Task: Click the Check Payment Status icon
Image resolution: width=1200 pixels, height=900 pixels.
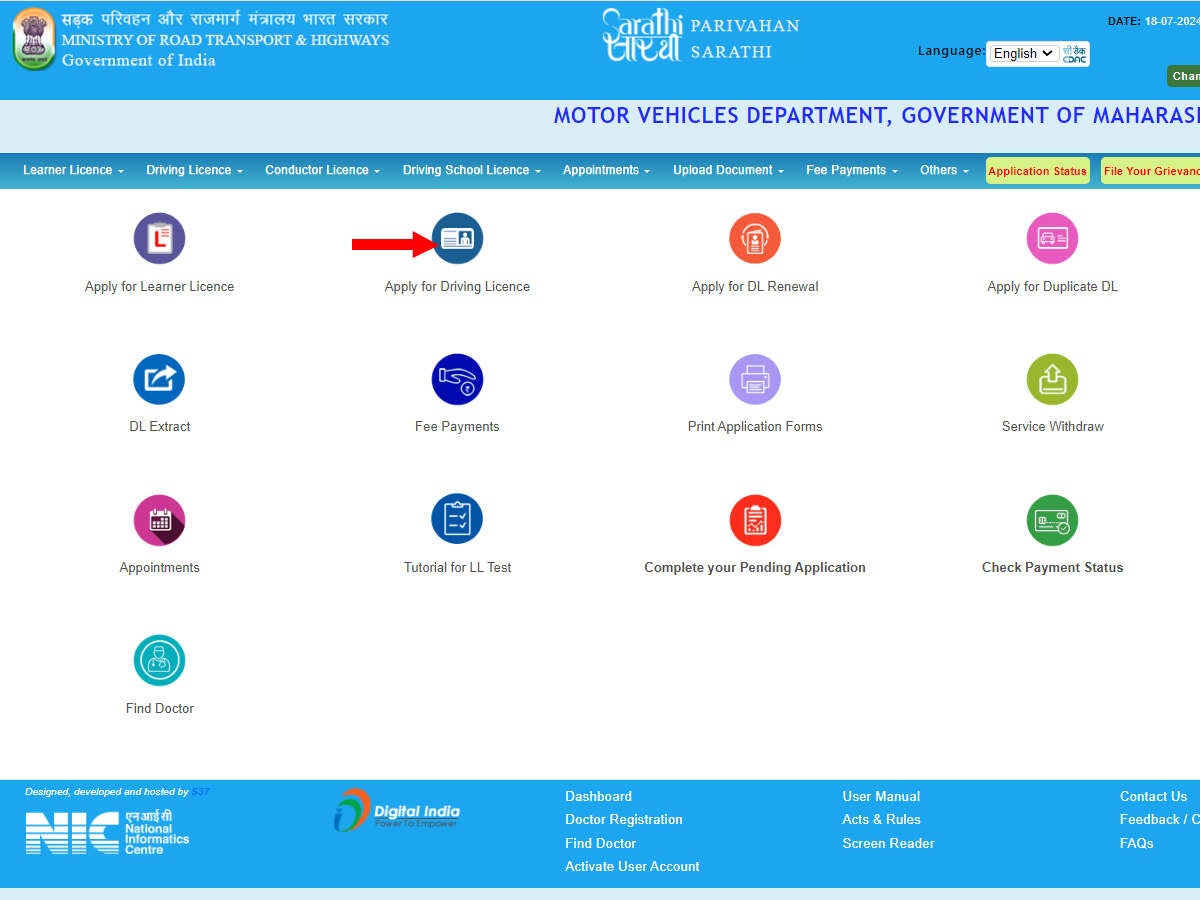Action: tap(1052, 520)
